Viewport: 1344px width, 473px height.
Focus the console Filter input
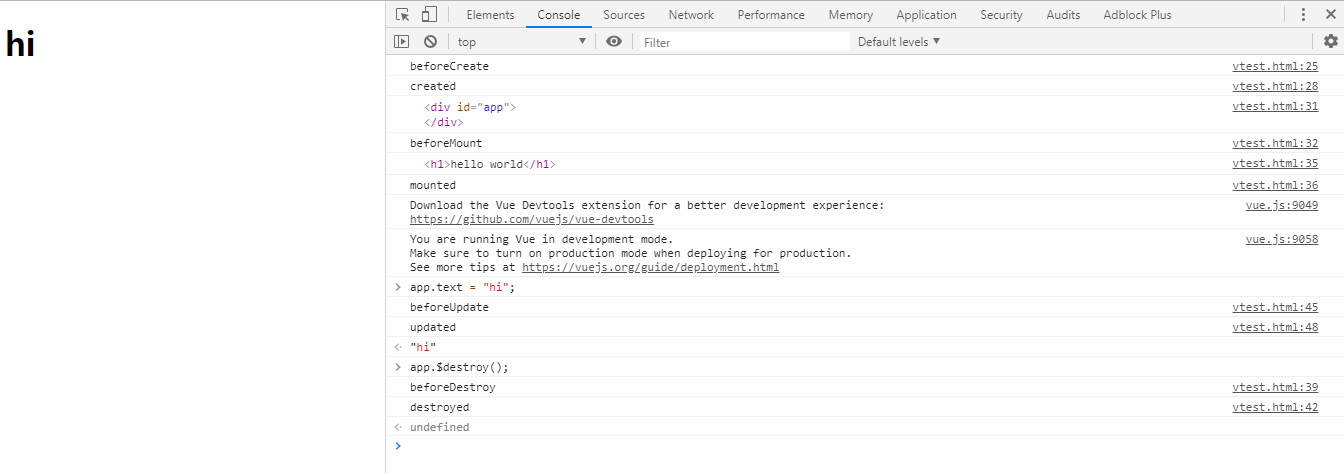tap(744, 41)
